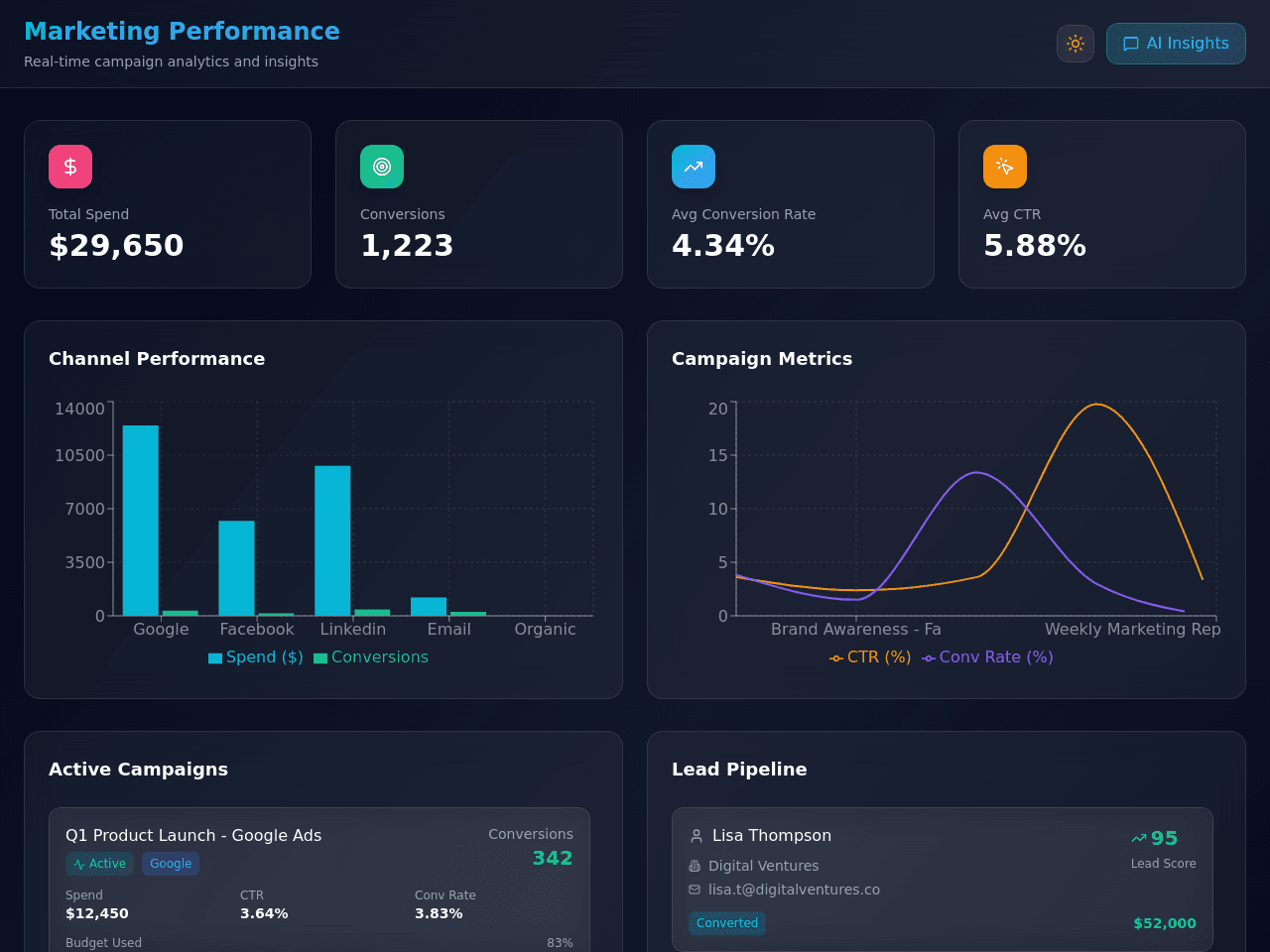Click the Marketing Performance title
Image resolution: width=1270 pixels, height=952 pixels.
(x=182, y=32)
